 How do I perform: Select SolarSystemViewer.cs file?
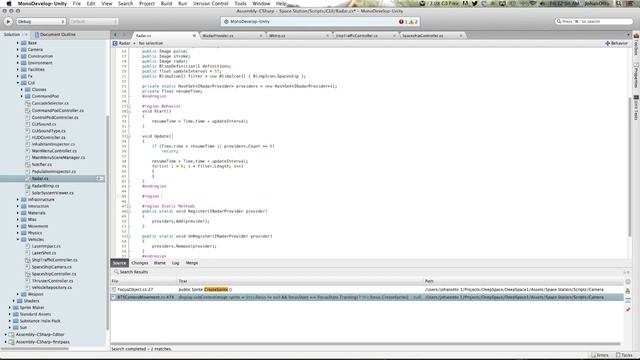53,193
